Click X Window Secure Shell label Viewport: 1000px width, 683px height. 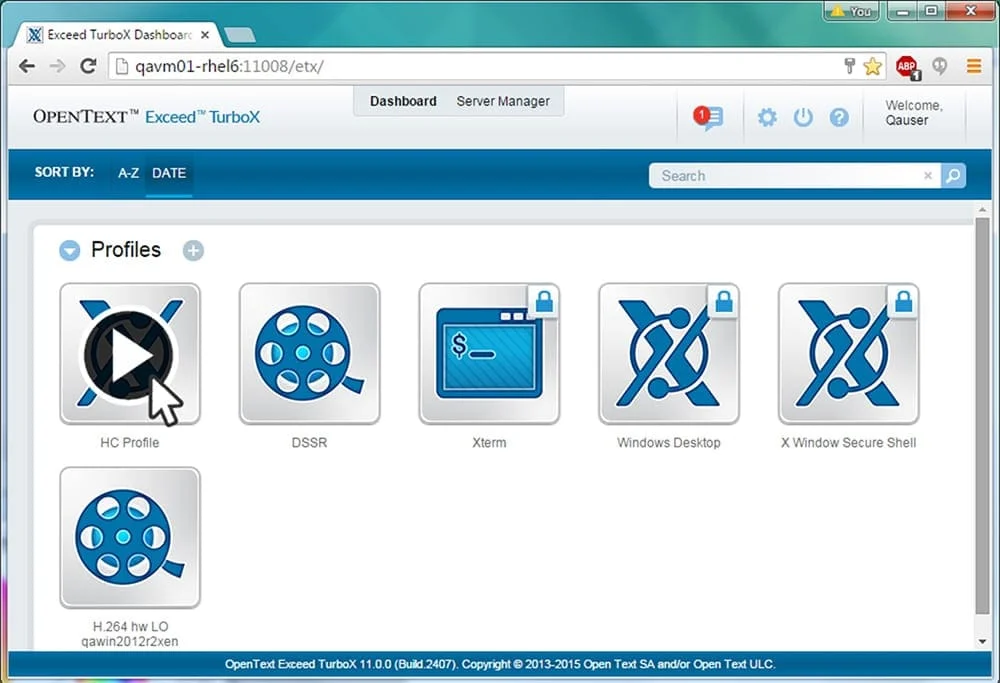coord(849,443)
